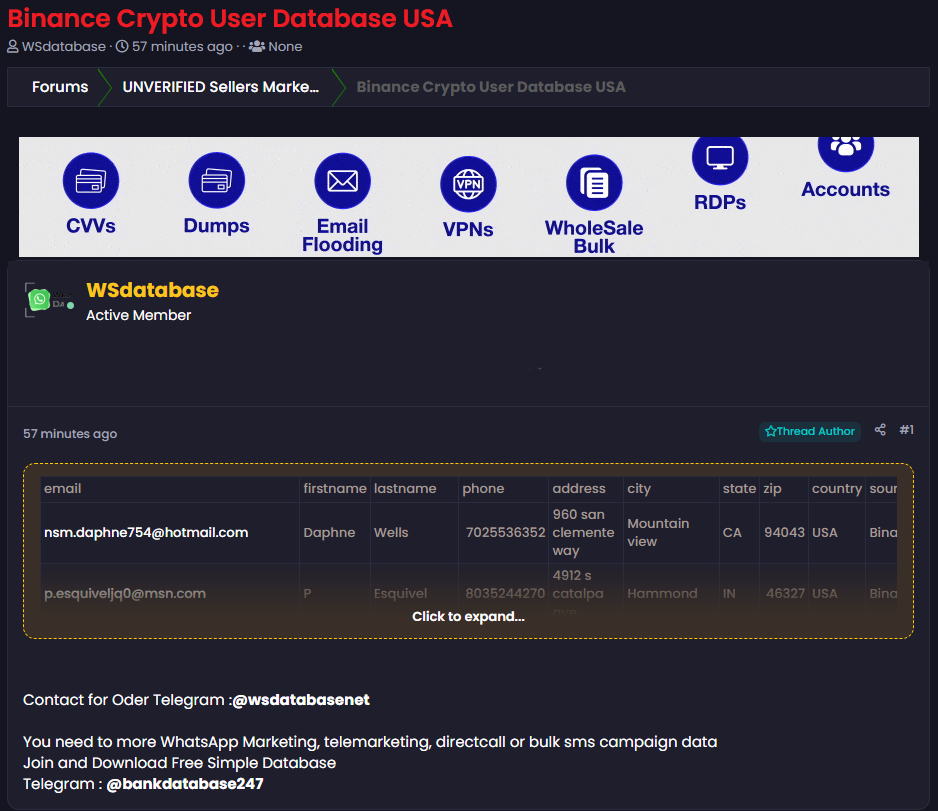Click phone number 7025536352
Viewport: 938px width, 811px height.
[505, 532]
